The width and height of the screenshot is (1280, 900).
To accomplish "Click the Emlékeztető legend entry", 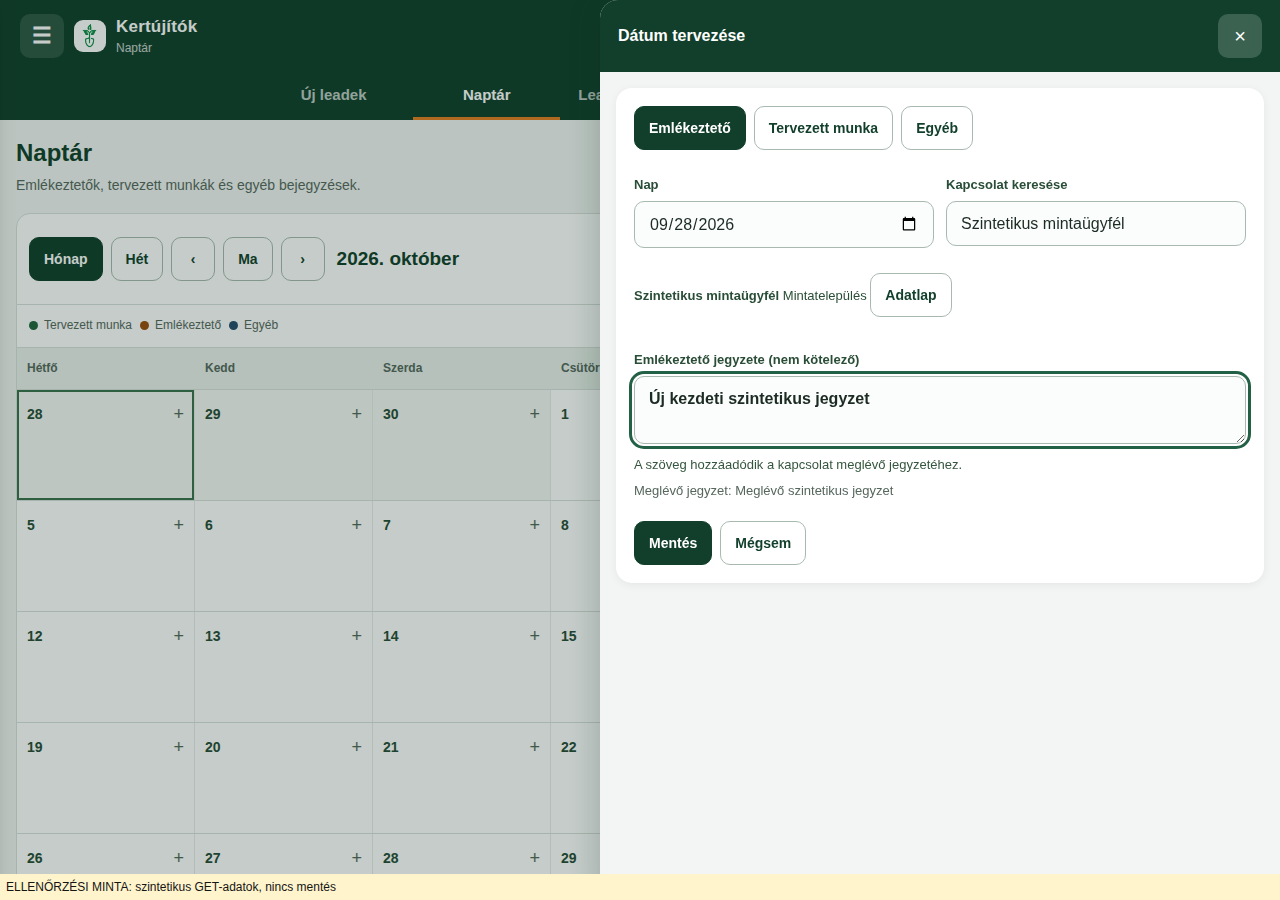I will pyautogui.click(x=180, y=325).
